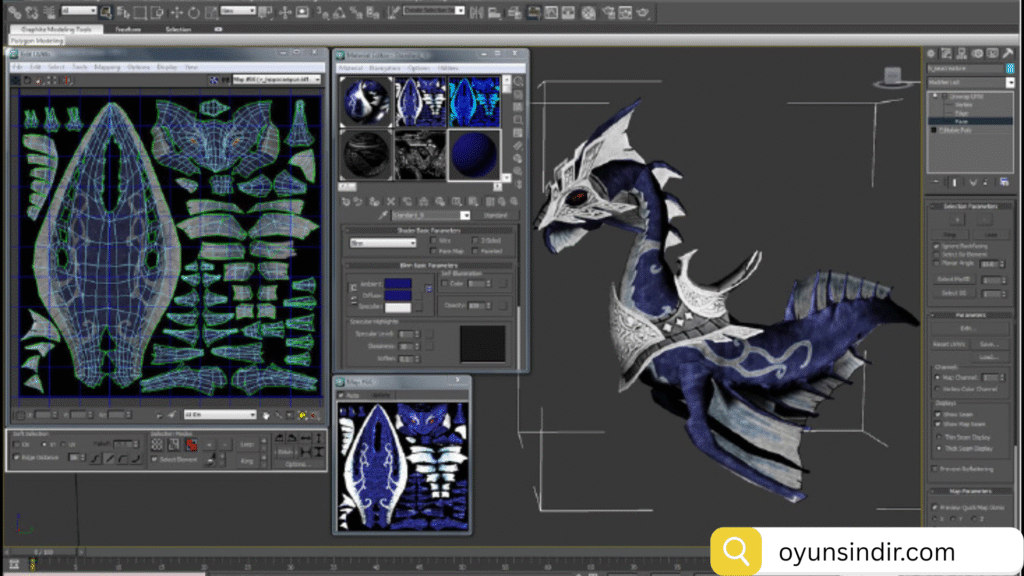Click the material eyedropper pick icon

click(381, 215)
